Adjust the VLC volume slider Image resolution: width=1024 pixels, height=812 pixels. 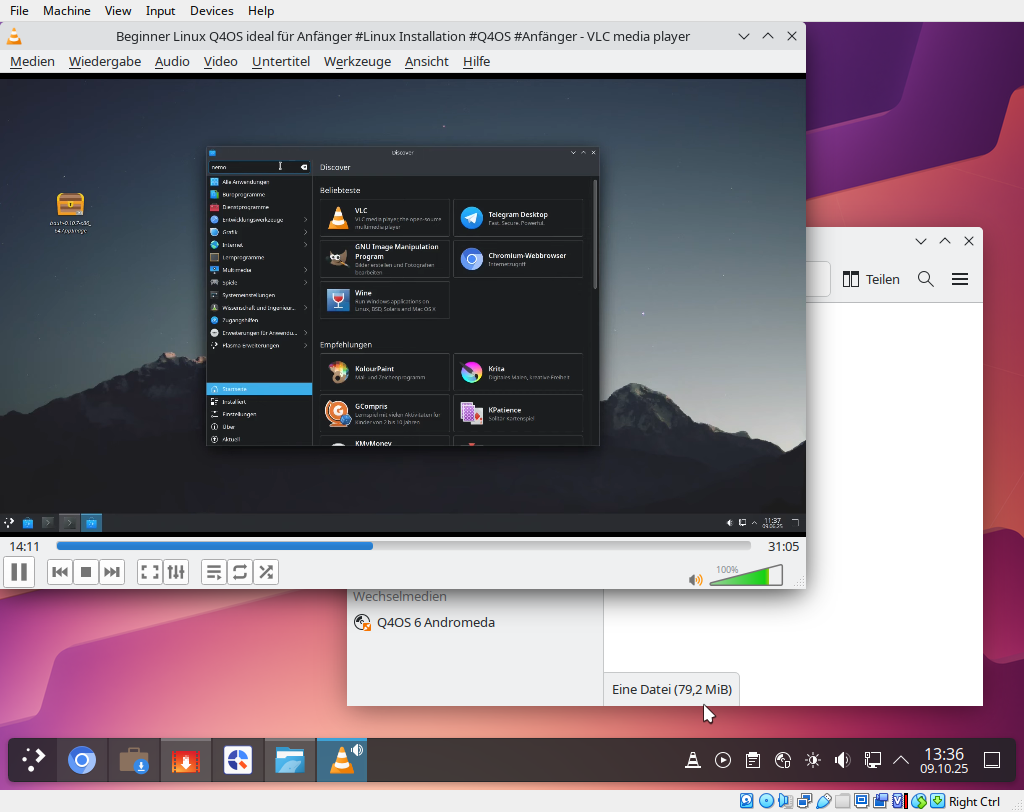(745, 577)
